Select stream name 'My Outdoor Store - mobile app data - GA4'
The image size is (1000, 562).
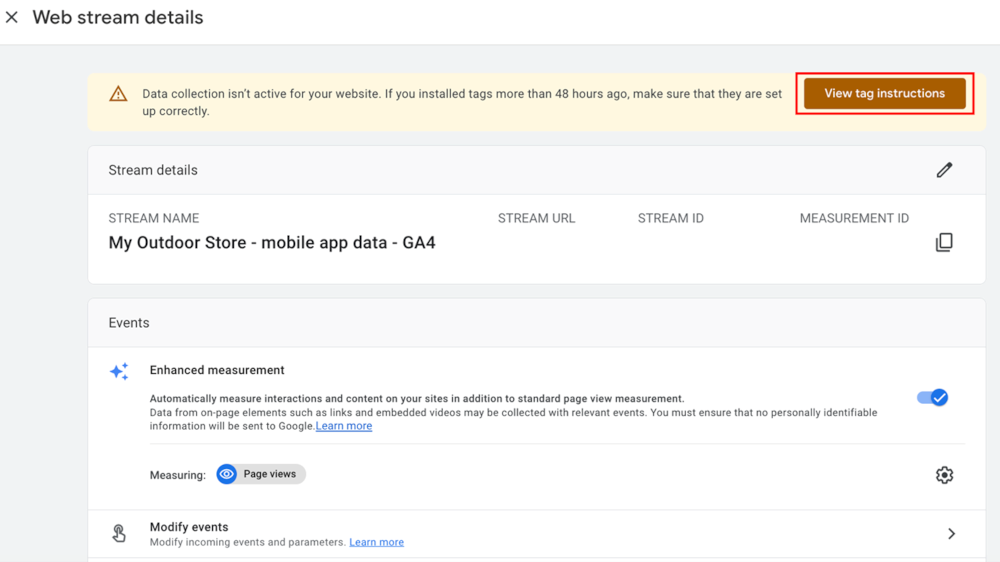[272, 243]
